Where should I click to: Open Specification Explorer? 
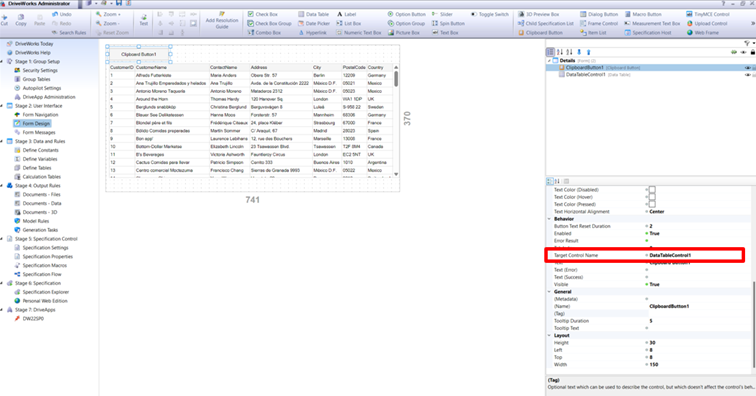point(41,292)
